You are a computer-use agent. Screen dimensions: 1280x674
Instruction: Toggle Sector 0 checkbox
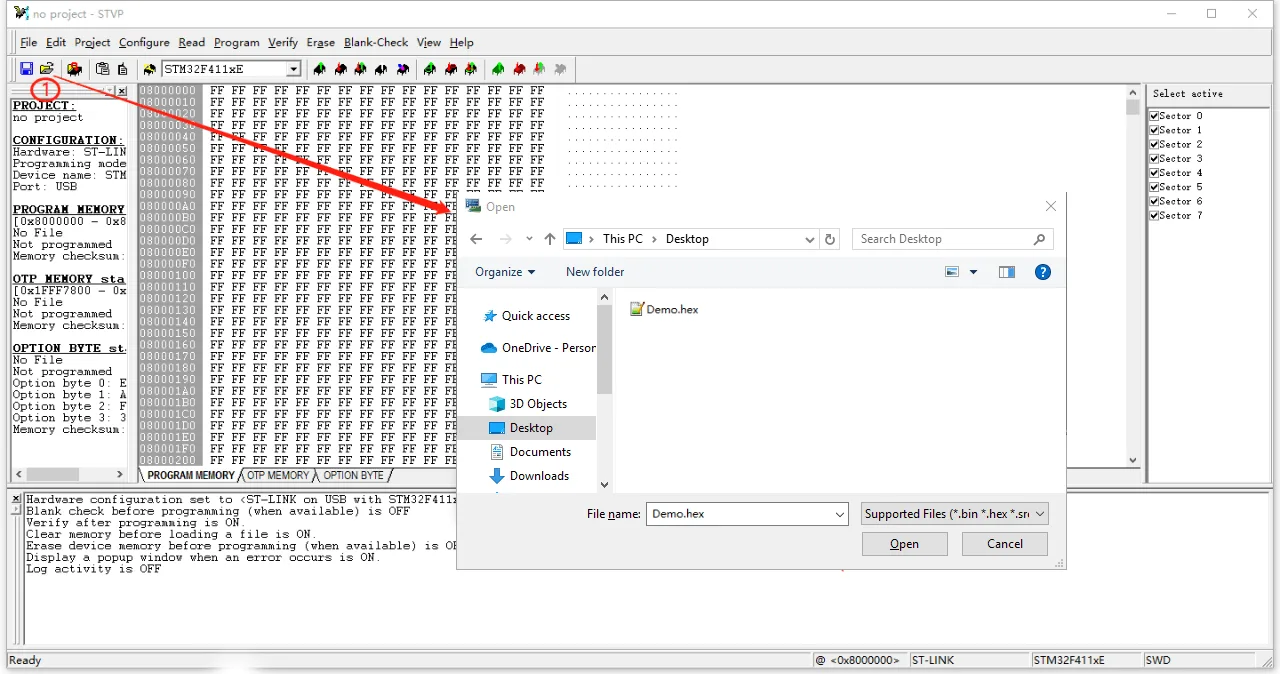[x=1155, y=116]
